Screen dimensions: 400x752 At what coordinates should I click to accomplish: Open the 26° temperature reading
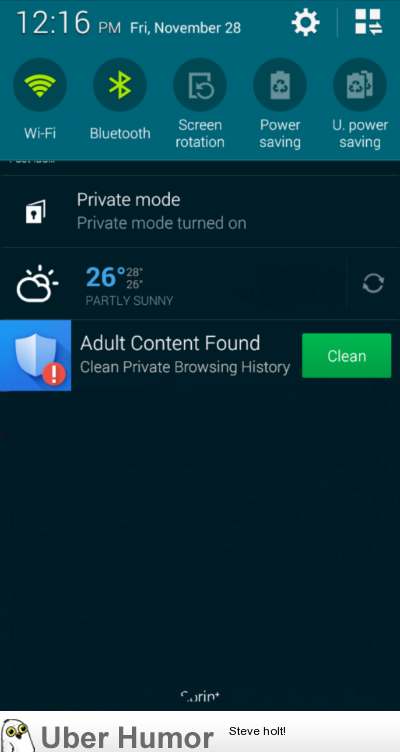click(106, 277)
